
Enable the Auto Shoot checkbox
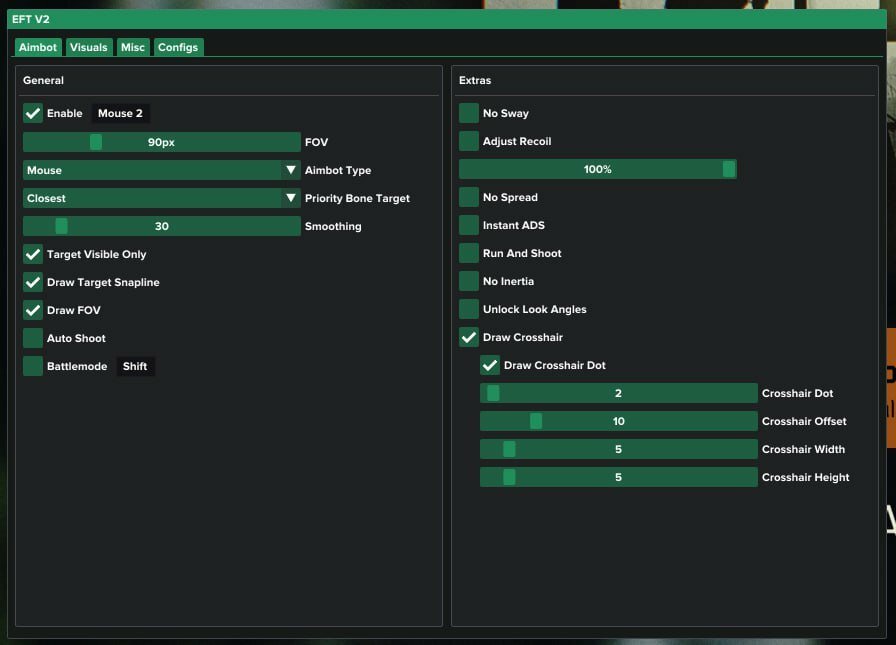click(x=33, y=338)
